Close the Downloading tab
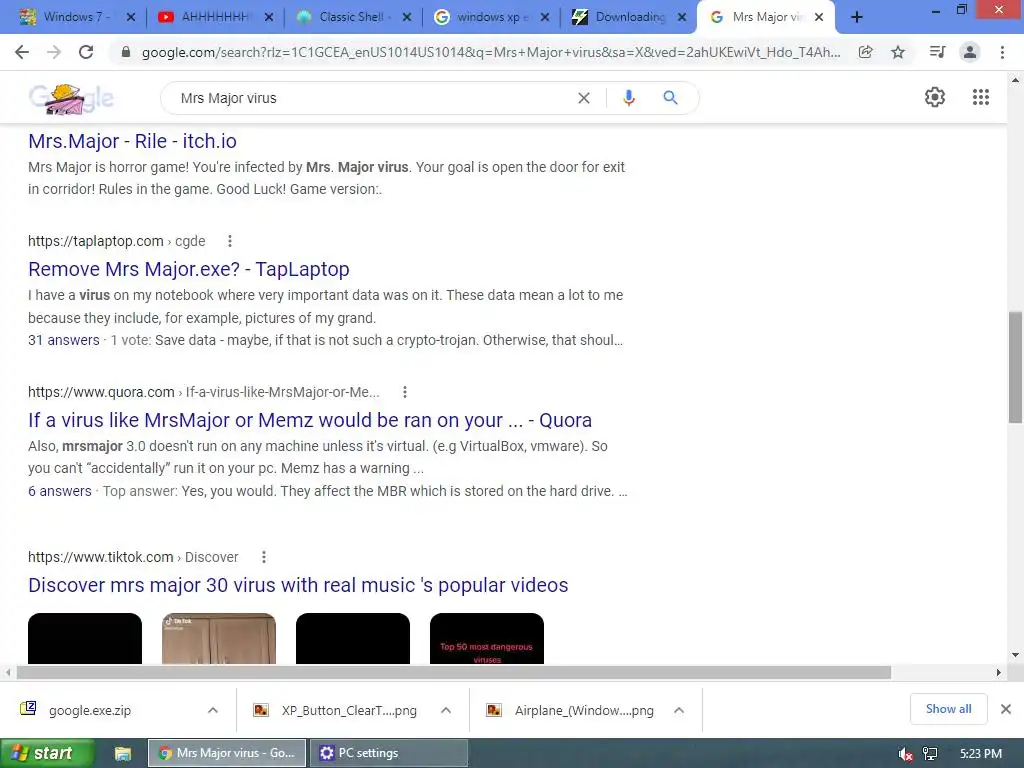1024x768 pixels. pos(682,18)
